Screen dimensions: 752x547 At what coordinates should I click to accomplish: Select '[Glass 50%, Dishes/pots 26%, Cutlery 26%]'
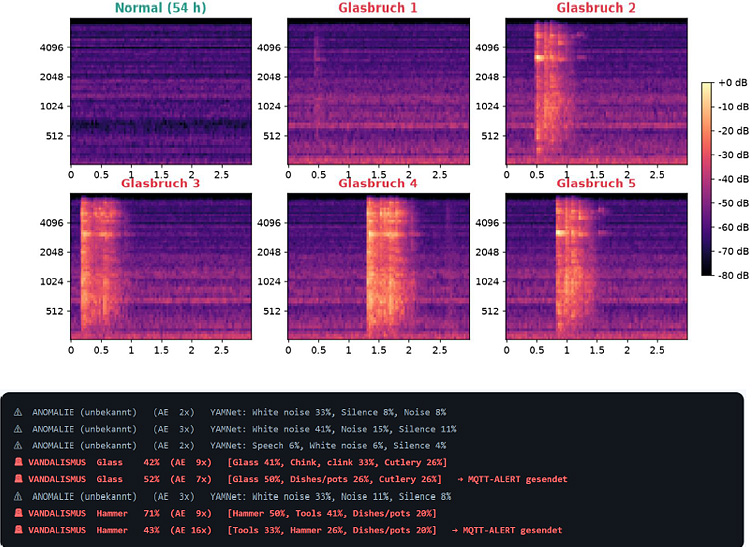pyautogui.click(x=335, y=479)
